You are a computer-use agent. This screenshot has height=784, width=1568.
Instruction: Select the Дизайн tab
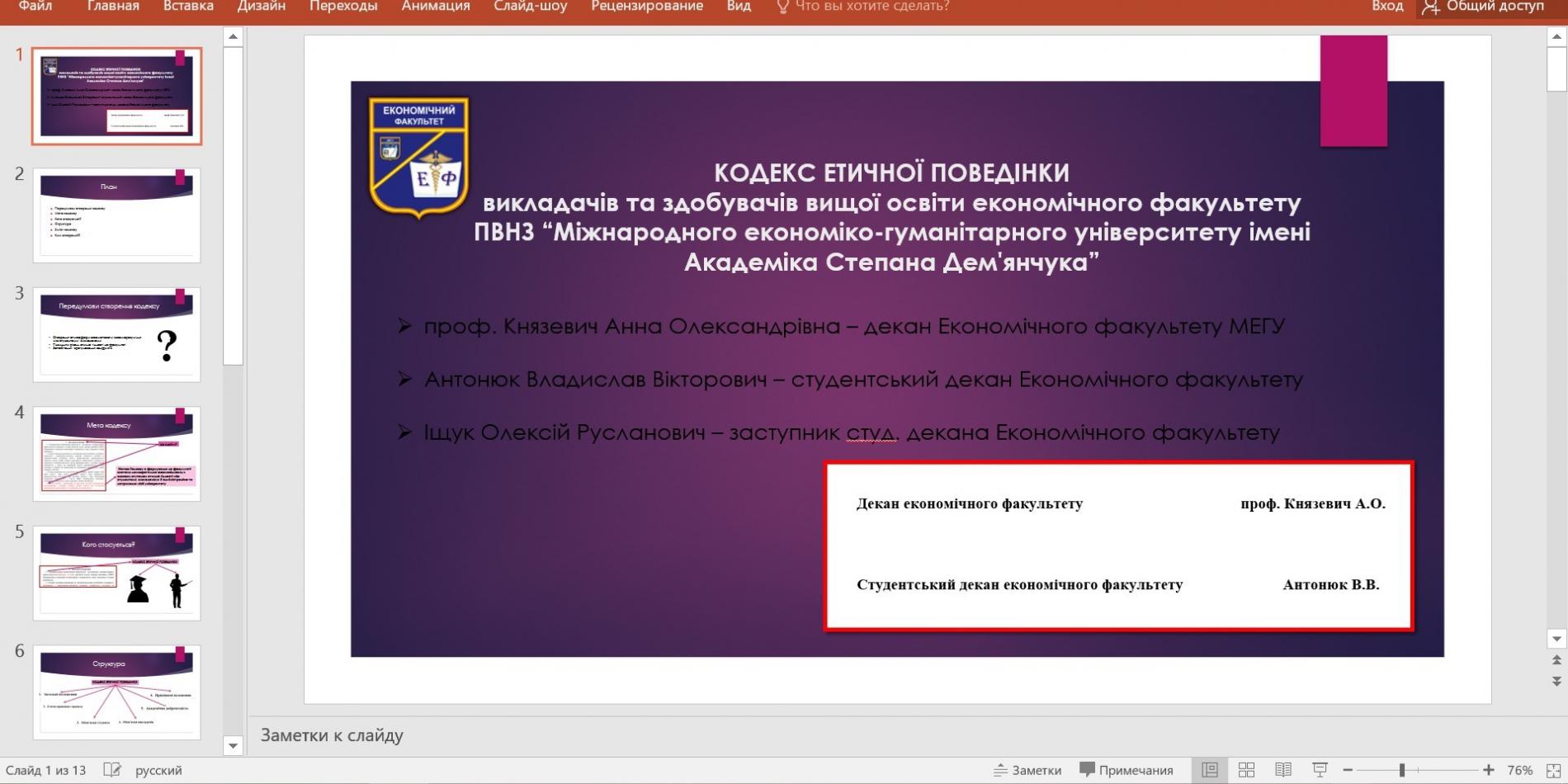[262, 7]
